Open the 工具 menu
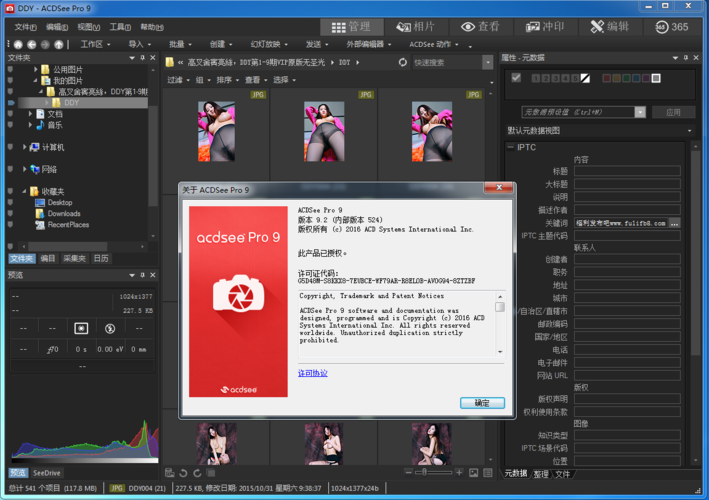The image size is (709, 500). 120,27
